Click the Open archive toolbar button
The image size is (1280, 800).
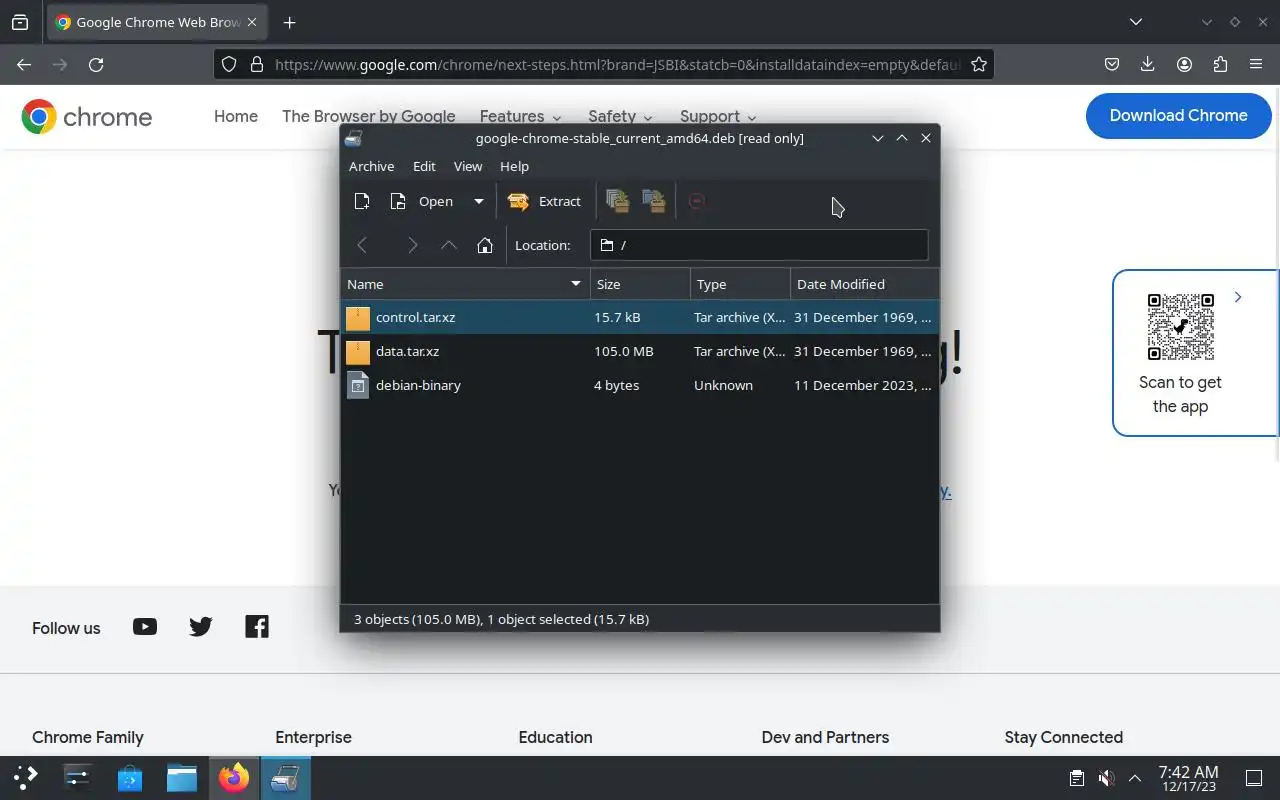[421, 201]
